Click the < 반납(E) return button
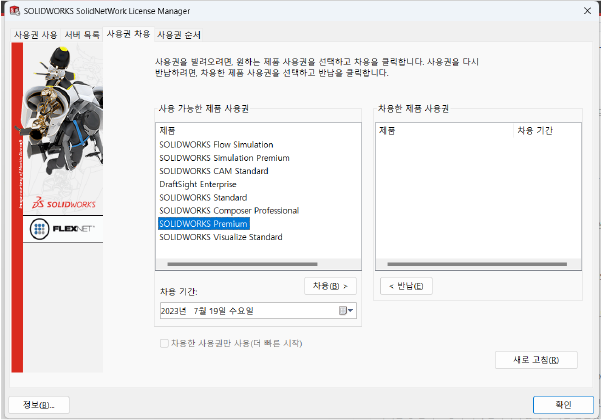Image resolution: width=601 pixels, height=420 pixels. click(406, 286)
